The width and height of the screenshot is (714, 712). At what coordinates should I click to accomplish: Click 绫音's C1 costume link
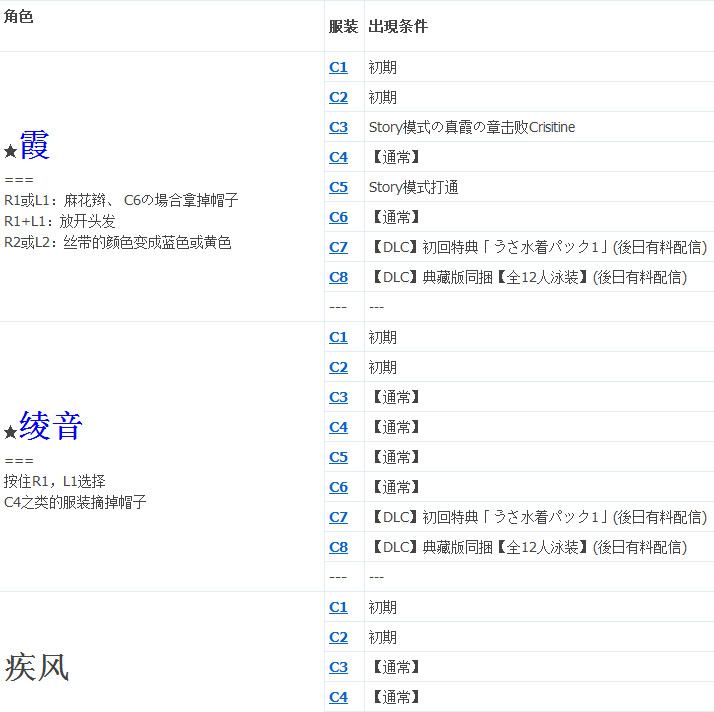(x=338, y=337)
